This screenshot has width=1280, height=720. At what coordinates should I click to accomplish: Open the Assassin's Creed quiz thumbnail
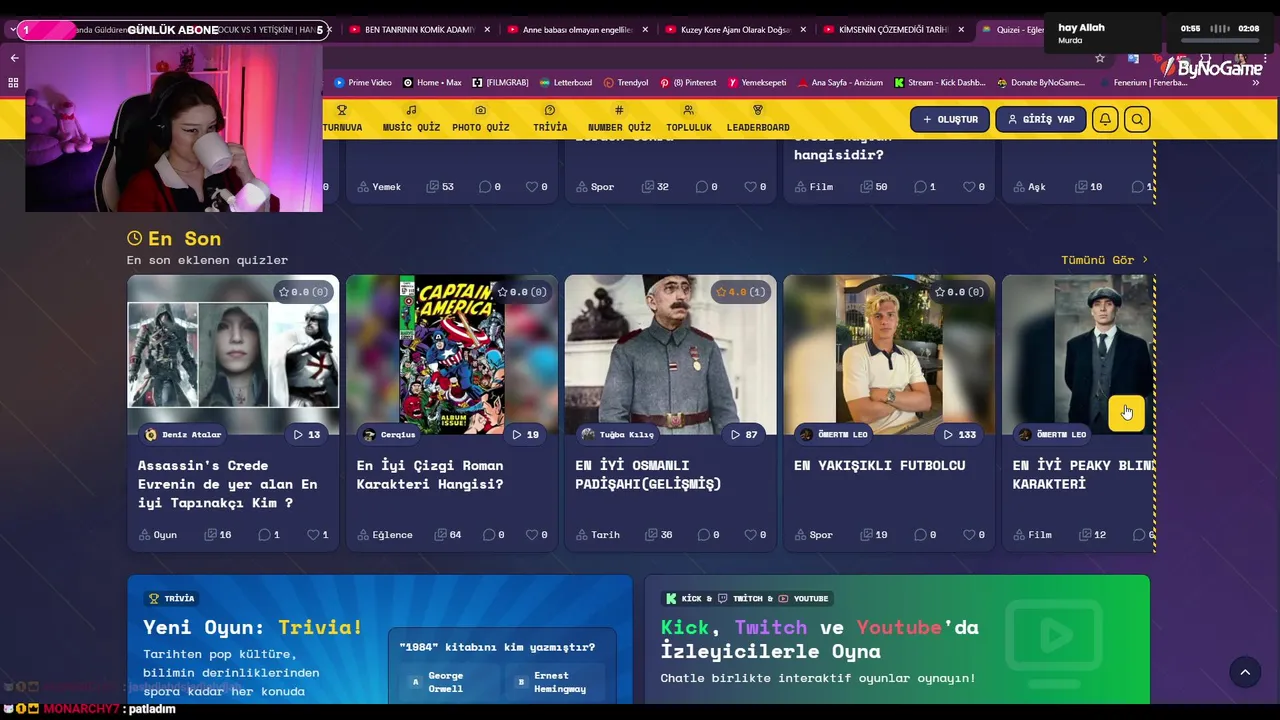(233, 355)
